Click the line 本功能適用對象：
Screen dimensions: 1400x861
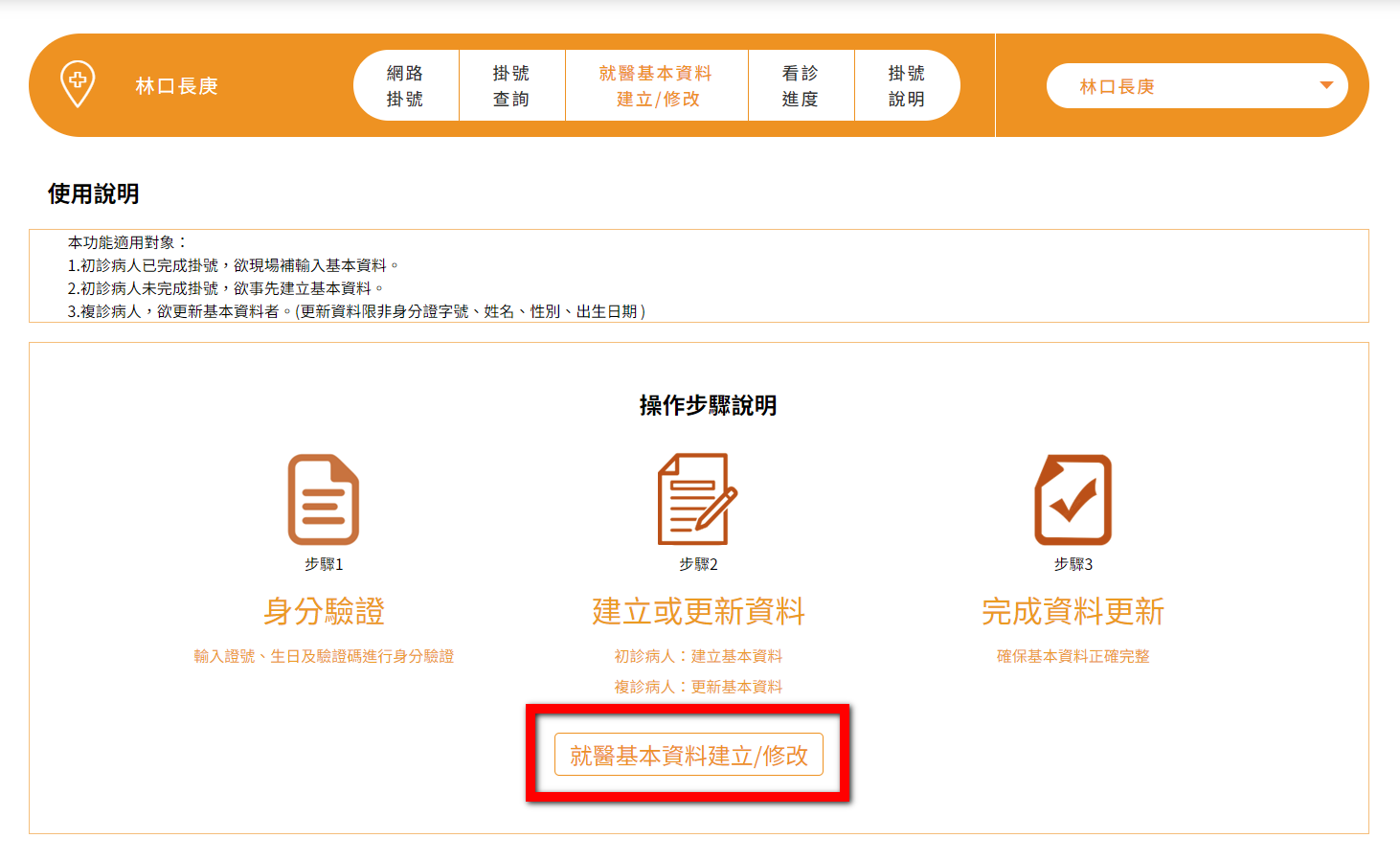(128, 242)
